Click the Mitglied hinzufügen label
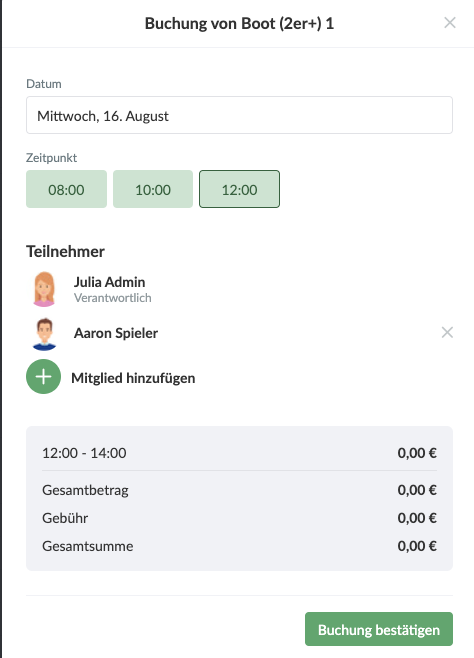Viewport: 474px width, 658px height. [133, 378]
